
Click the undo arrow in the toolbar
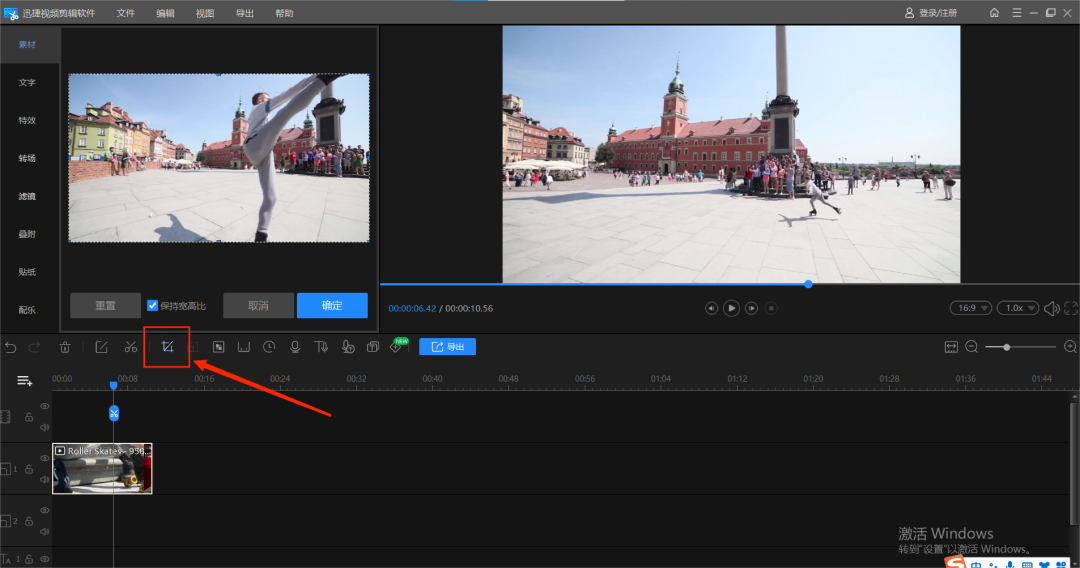click(x=11, y=347)
